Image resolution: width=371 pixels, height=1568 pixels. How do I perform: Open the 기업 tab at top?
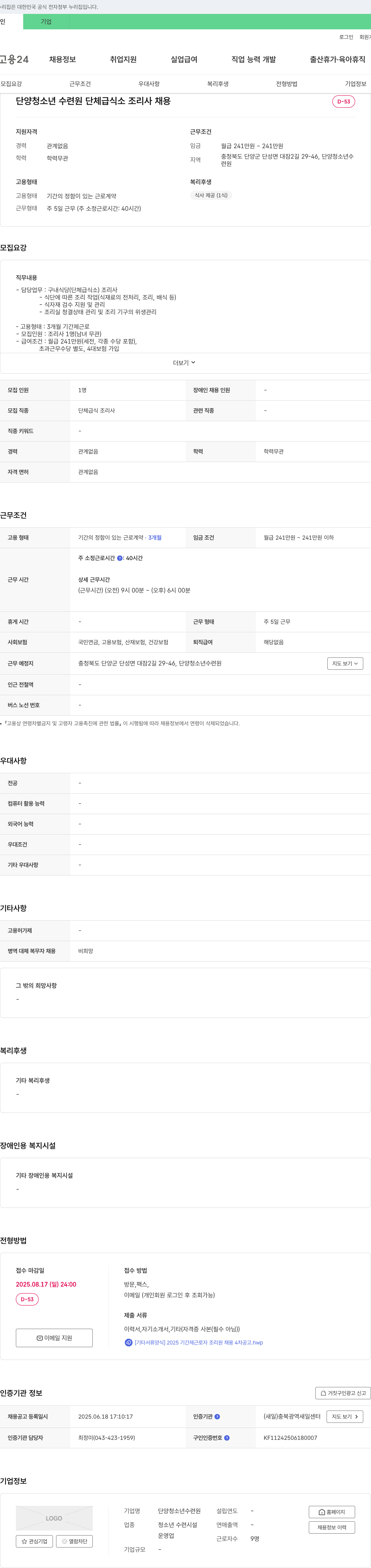46,22
